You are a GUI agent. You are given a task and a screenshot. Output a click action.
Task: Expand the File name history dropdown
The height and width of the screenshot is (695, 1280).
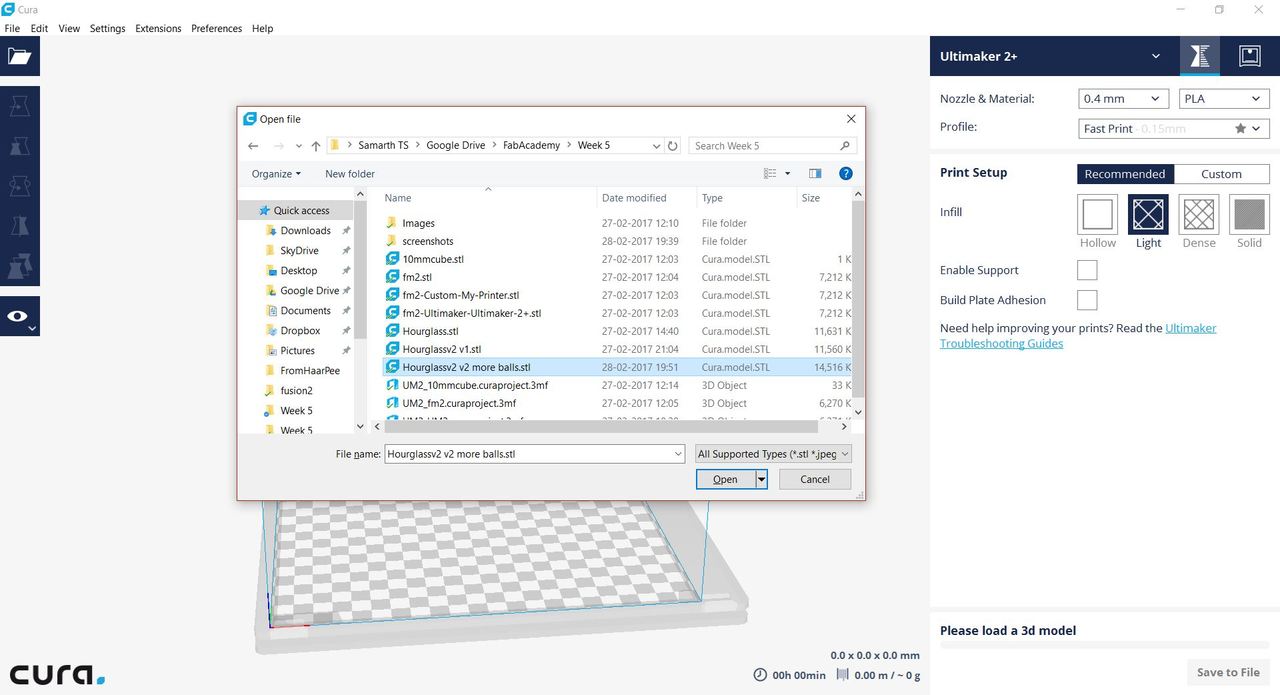coord(678,454)
